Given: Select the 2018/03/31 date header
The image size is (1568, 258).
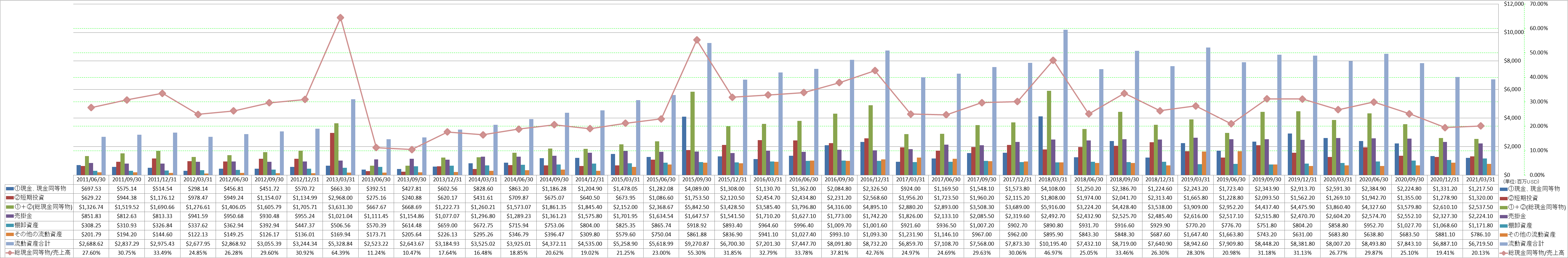Looking at the screenshot, I should 1054,180.
